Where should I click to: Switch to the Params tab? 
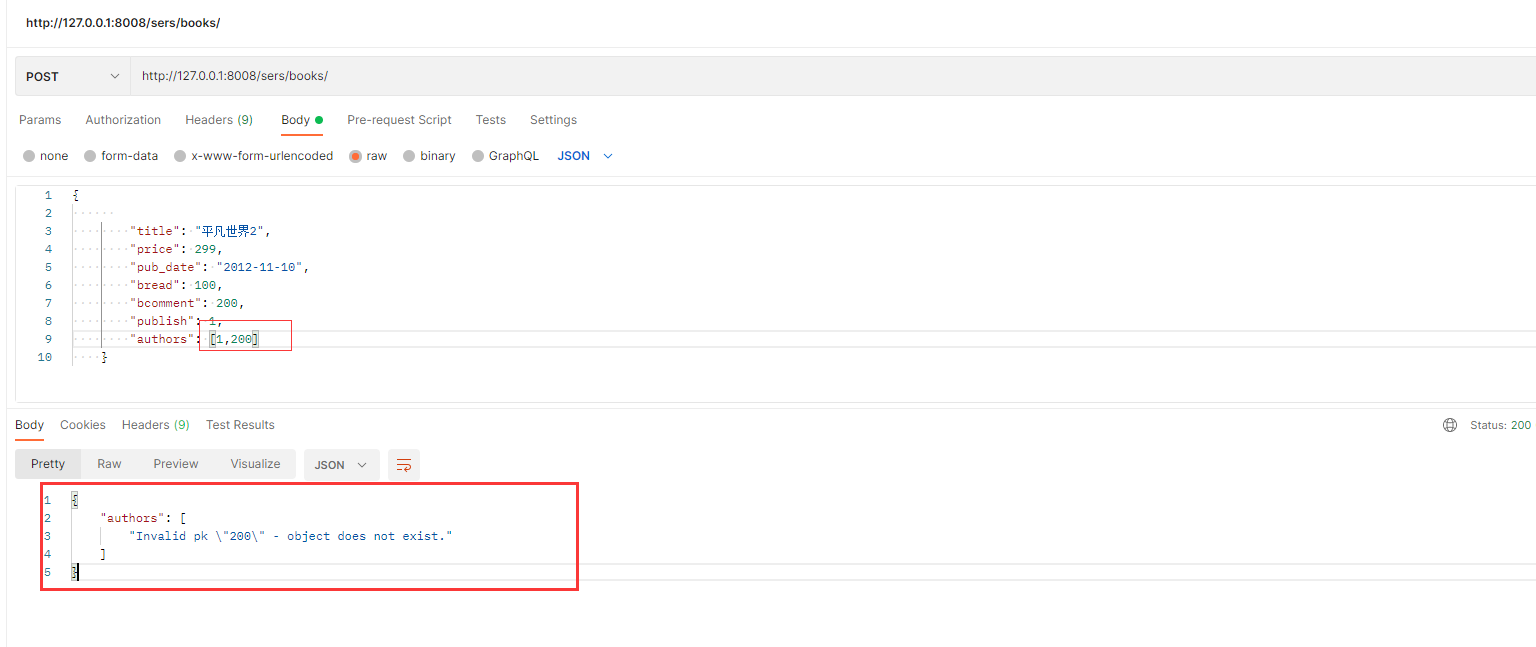[x=40, y=120]
